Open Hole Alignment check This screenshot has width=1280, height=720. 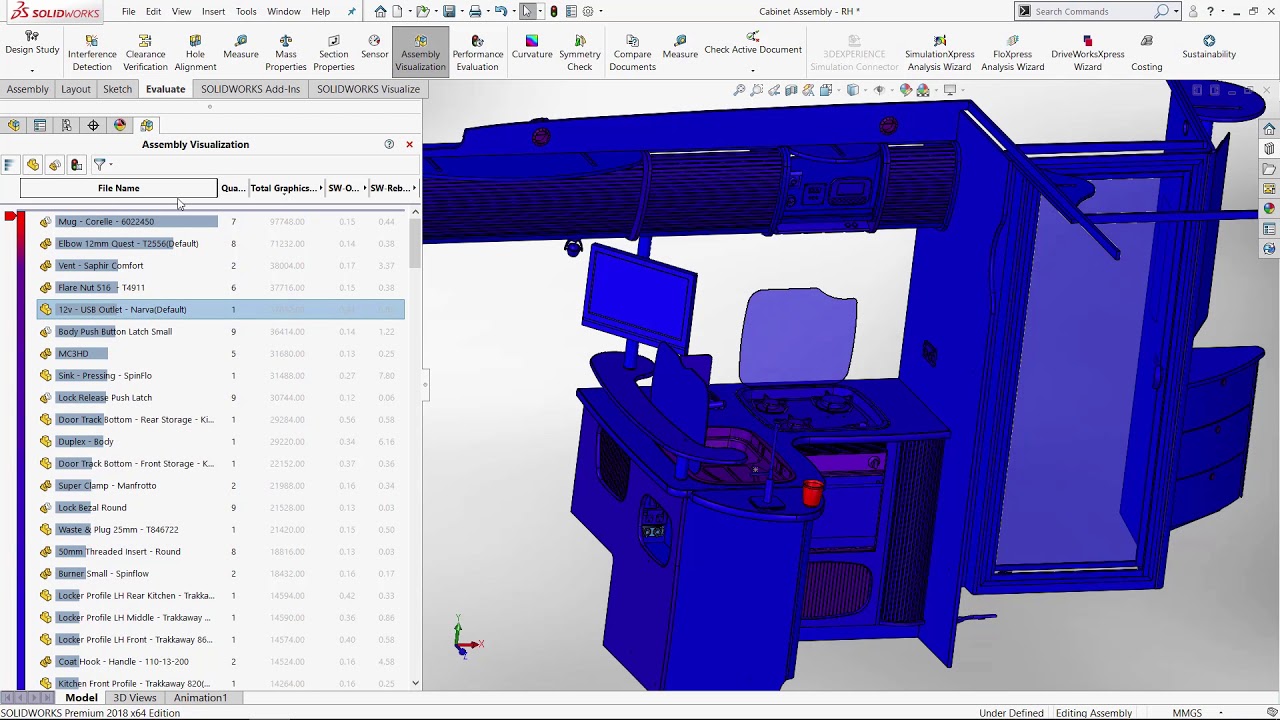click(195, 53)
